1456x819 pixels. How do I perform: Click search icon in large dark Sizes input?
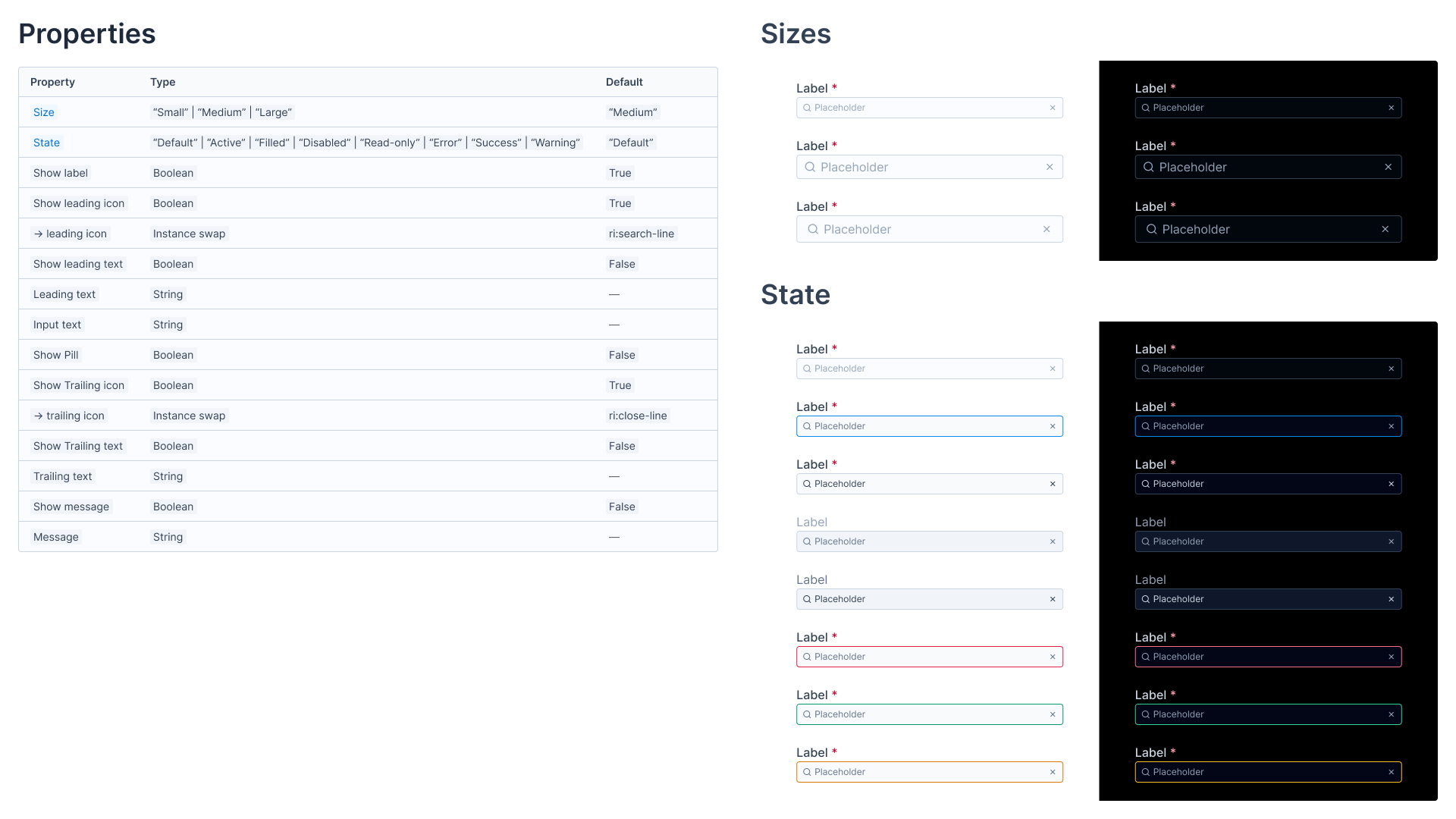pyautogui.click(x=1151, y=229)
